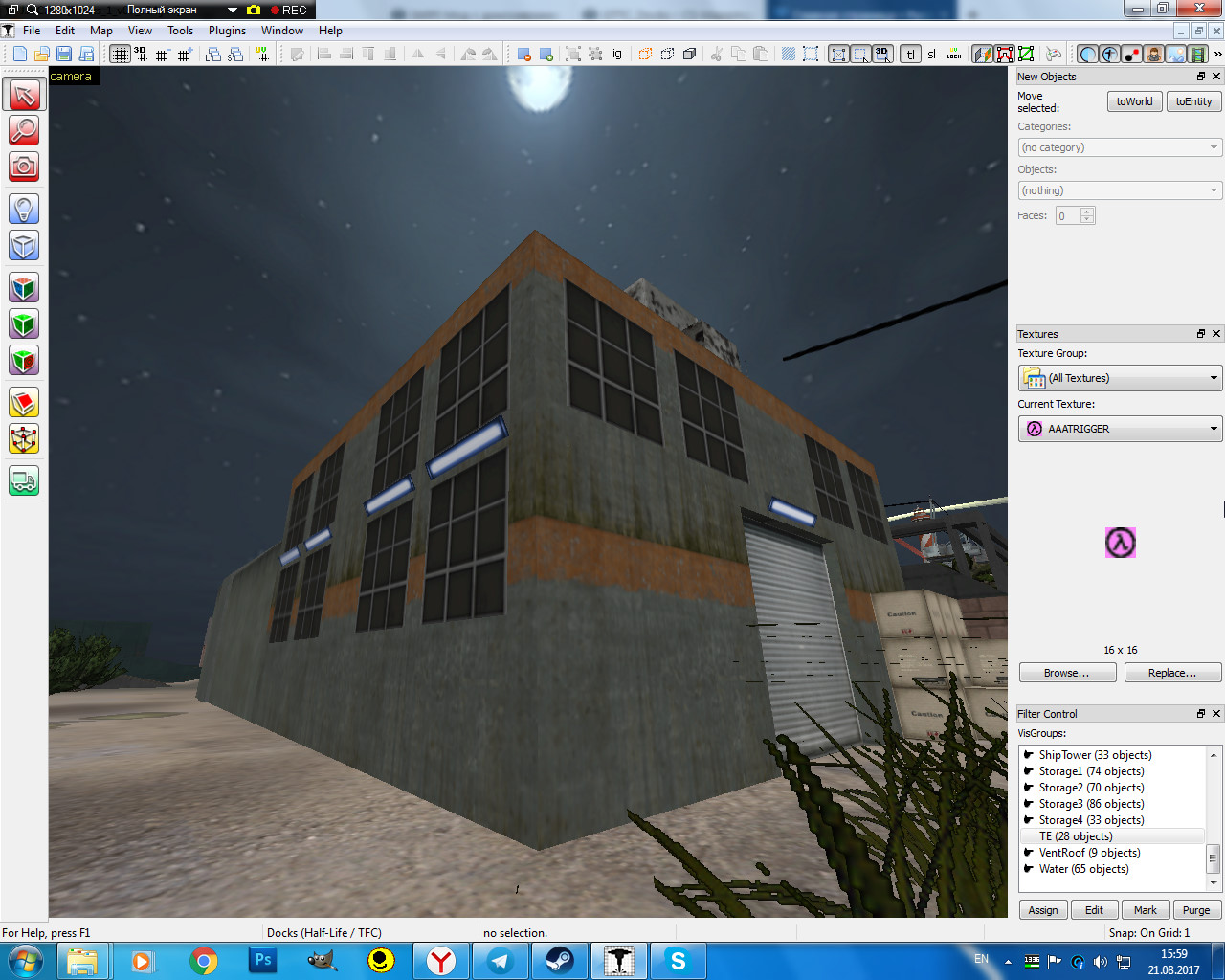The height and width of the screenshot is (980, 1225).
Task: Open the Objects combo box
Action: coord(1120,190)
